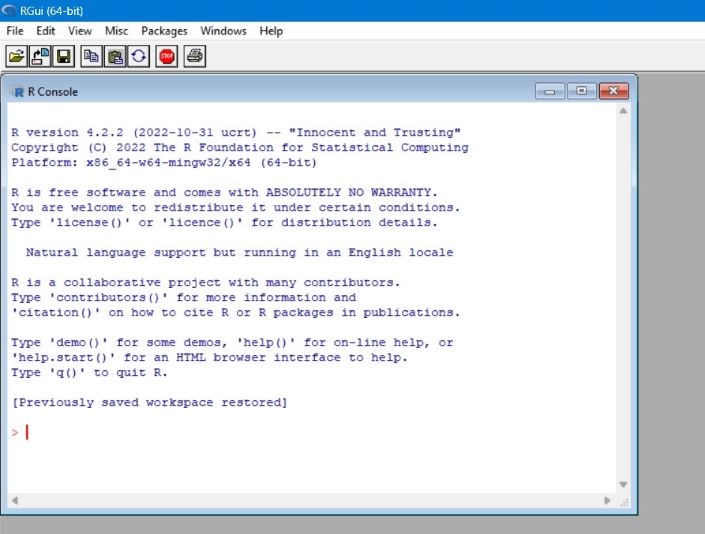Click the 'q()' text in console
The image size is (705, 534).
tap(67, 373)
